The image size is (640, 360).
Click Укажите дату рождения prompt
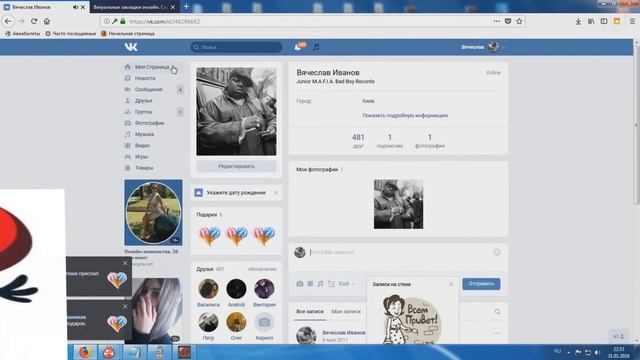click(236, 193)
